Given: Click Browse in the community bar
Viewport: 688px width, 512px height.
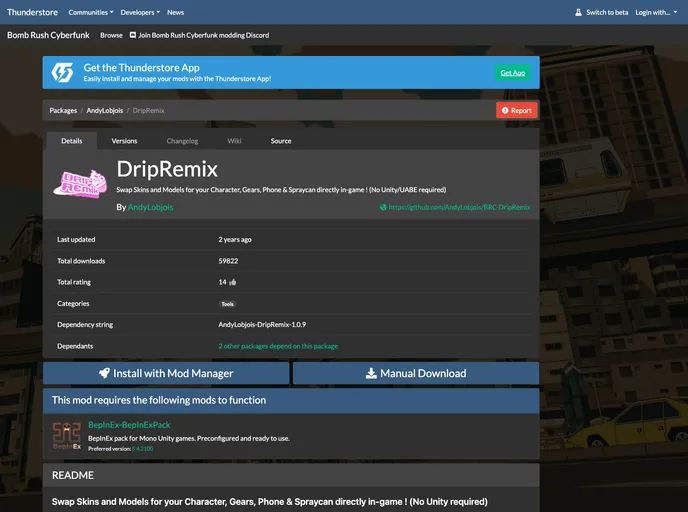Looking at the screenshot, I should (111, 35).
